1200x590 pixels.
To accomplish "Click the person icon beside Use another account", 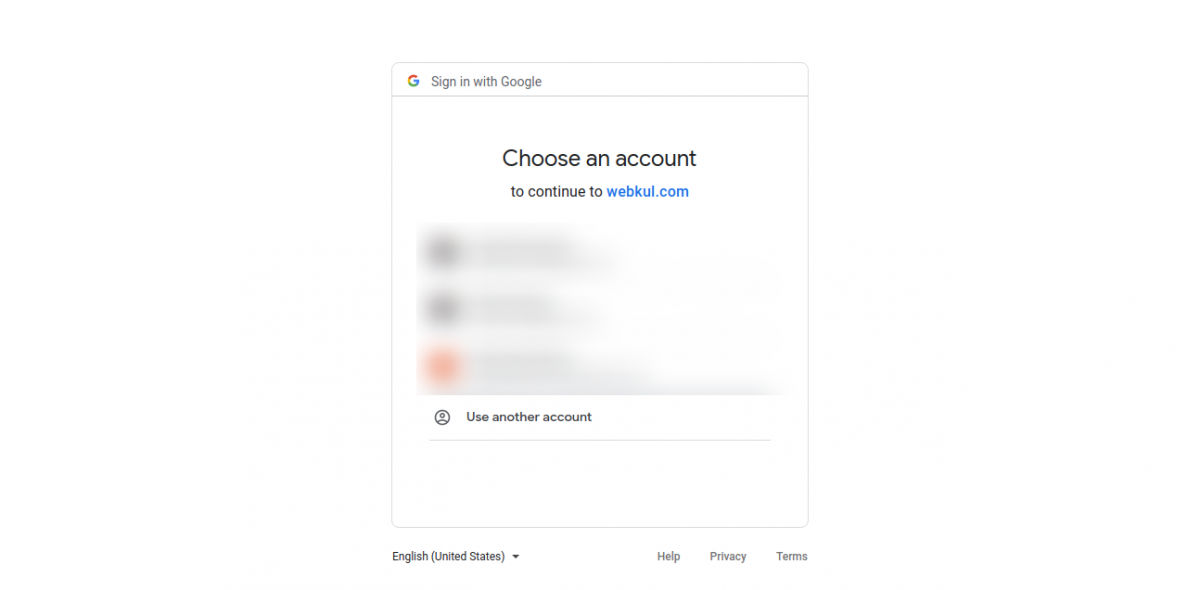I will tap(443, 417).
